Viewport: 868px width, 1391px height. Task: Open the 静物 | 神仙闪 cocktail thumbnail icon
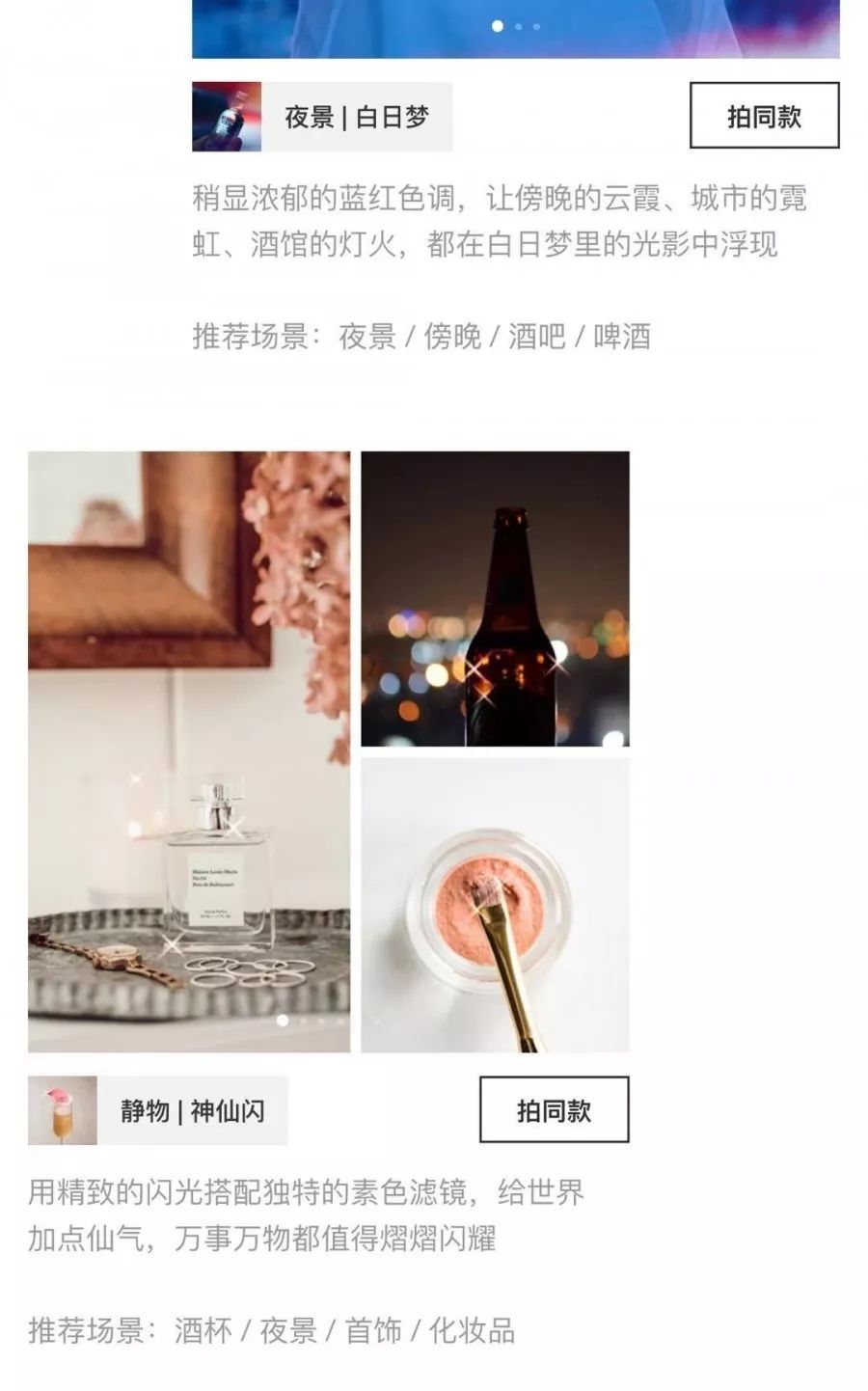click(63, 1110)
